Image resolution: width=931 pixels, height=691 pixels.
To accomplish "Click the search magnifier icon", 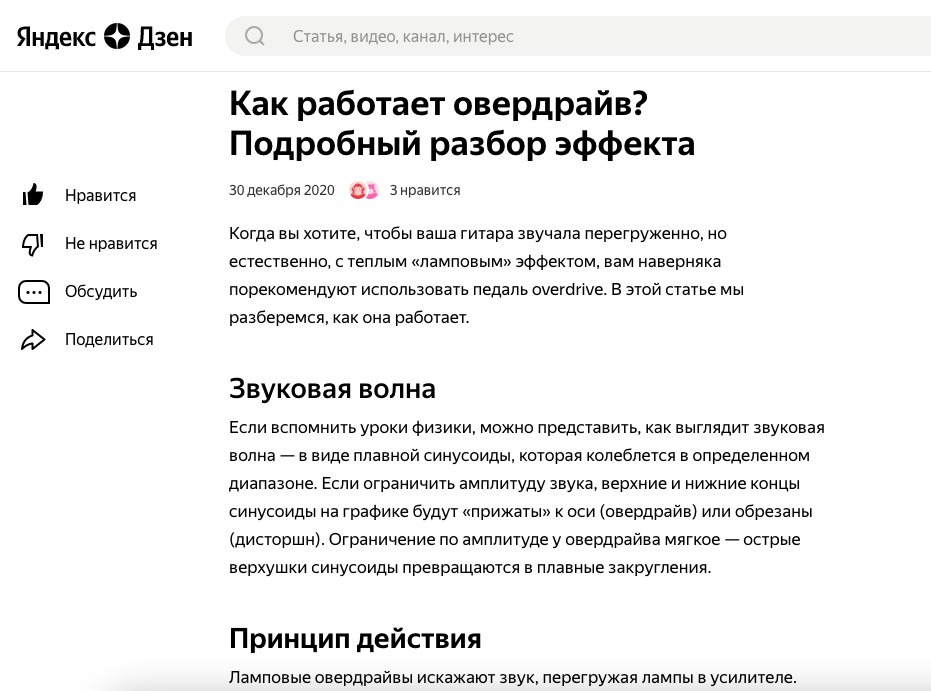I will 255,36.
